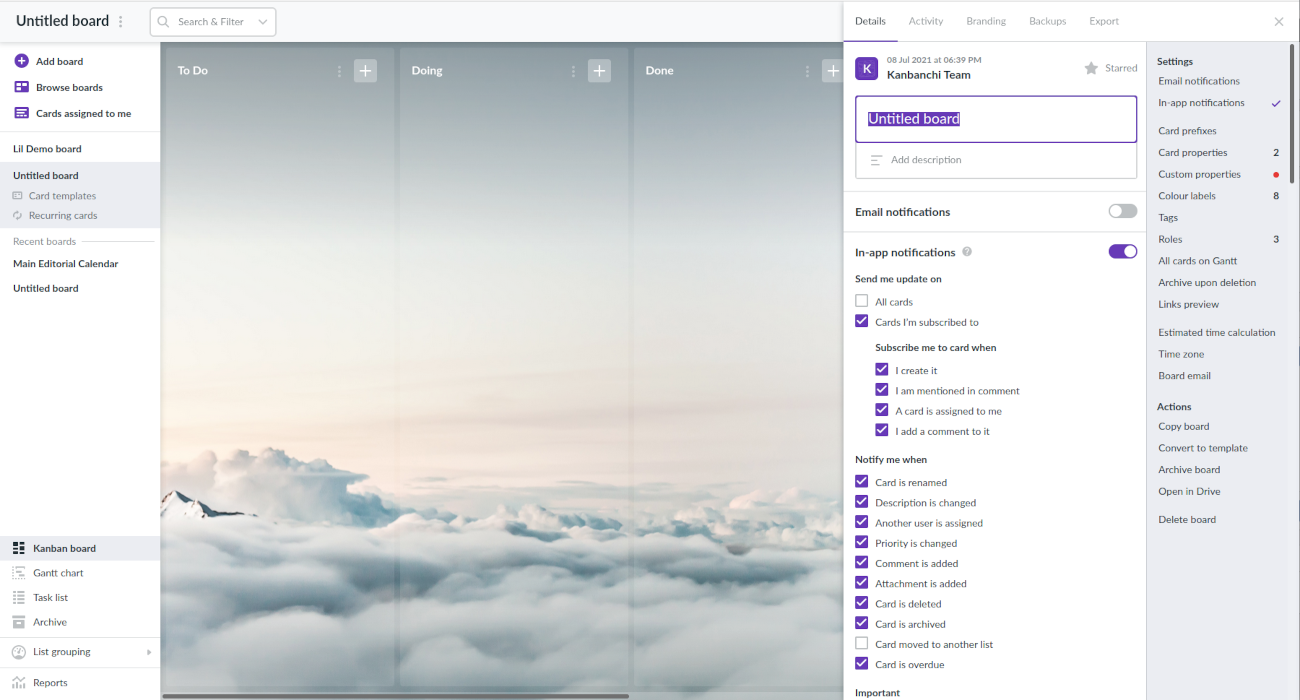The image size is (1300, 700).
Task: Uncheck A card is assigned to me
Action: tap(882, 410)
